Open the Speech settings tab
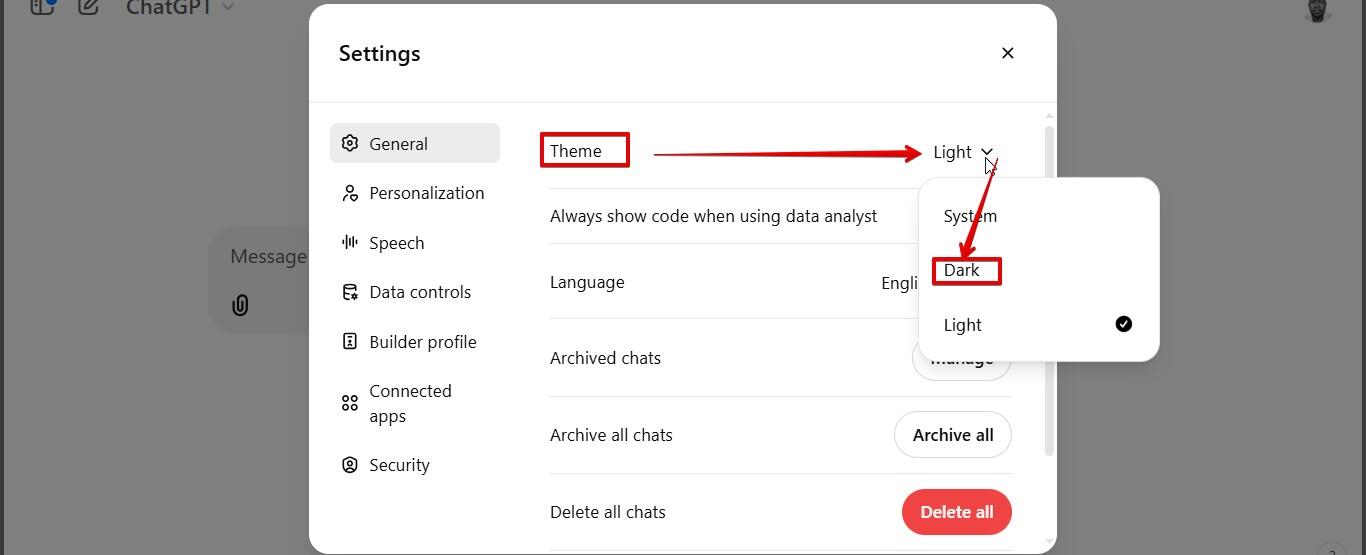The height and width of the screenshot is (555, 1366). [x=397, y=243]
